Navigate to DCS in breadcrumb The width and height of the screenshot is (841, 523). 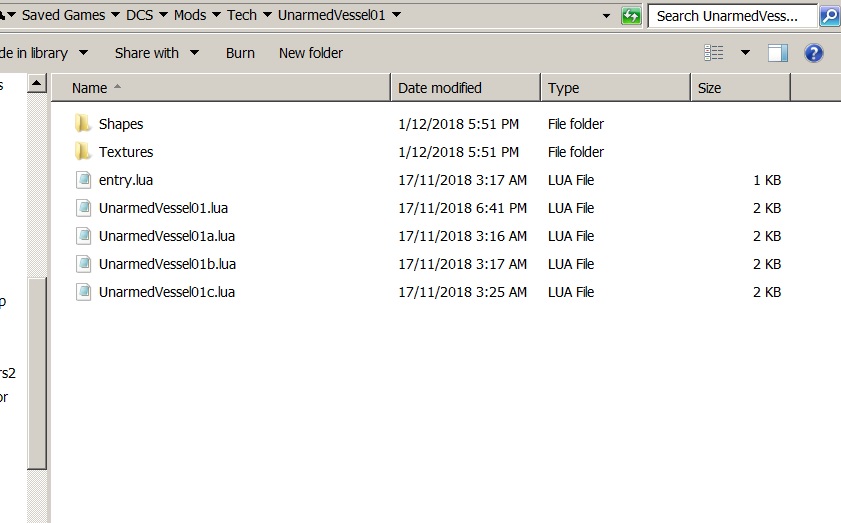139,15
